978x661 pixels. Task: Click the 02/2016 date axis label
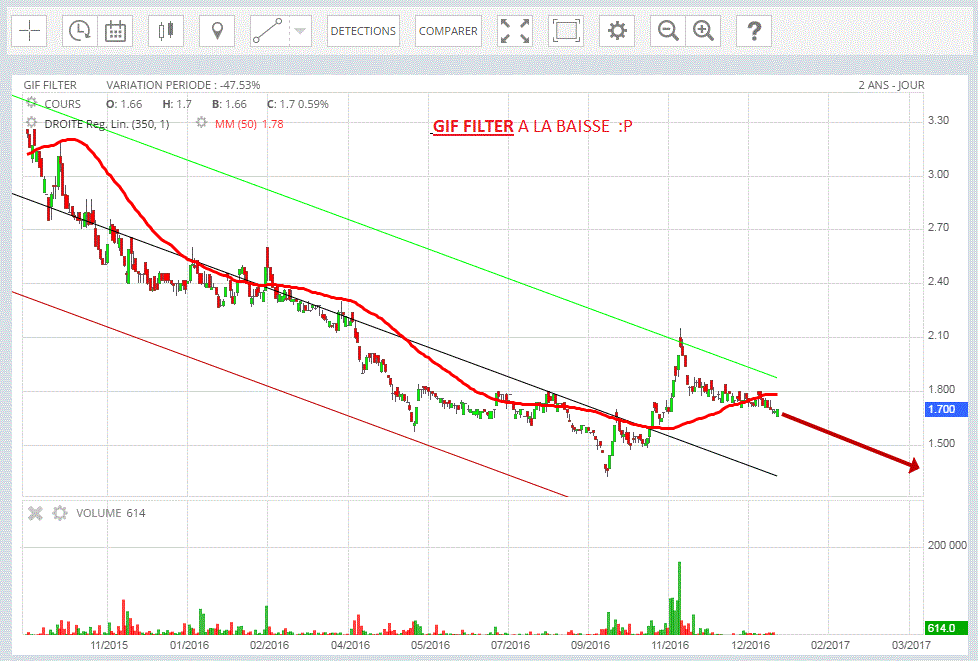pos(269,645)
